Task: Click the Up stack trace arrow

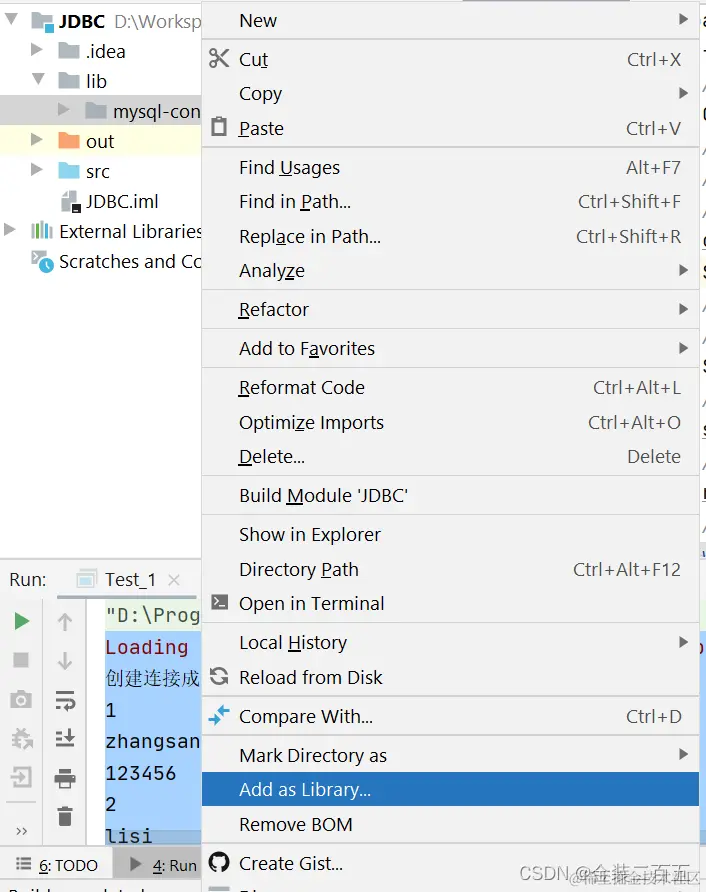Action: point(65,622)
